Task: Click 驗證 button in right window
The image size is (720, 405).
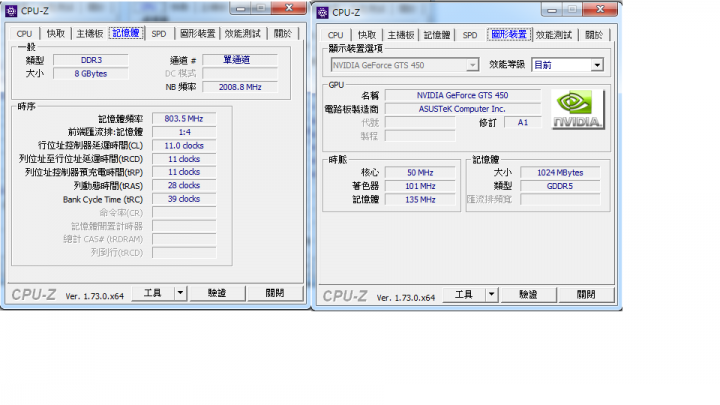Action: (528, 294)
